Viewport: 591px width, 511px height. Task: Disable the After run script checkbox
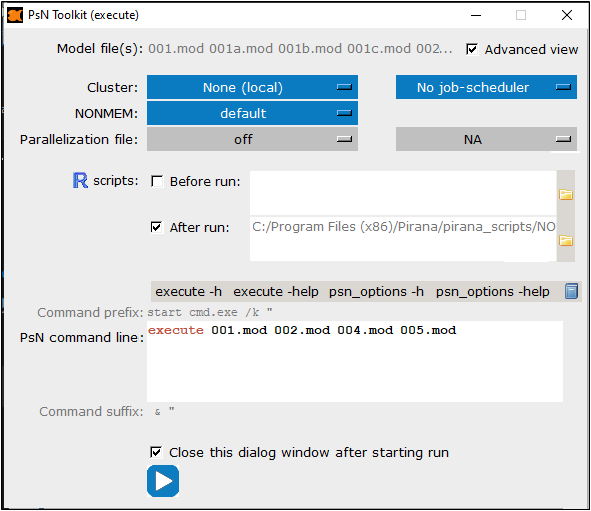click(157, 227)
